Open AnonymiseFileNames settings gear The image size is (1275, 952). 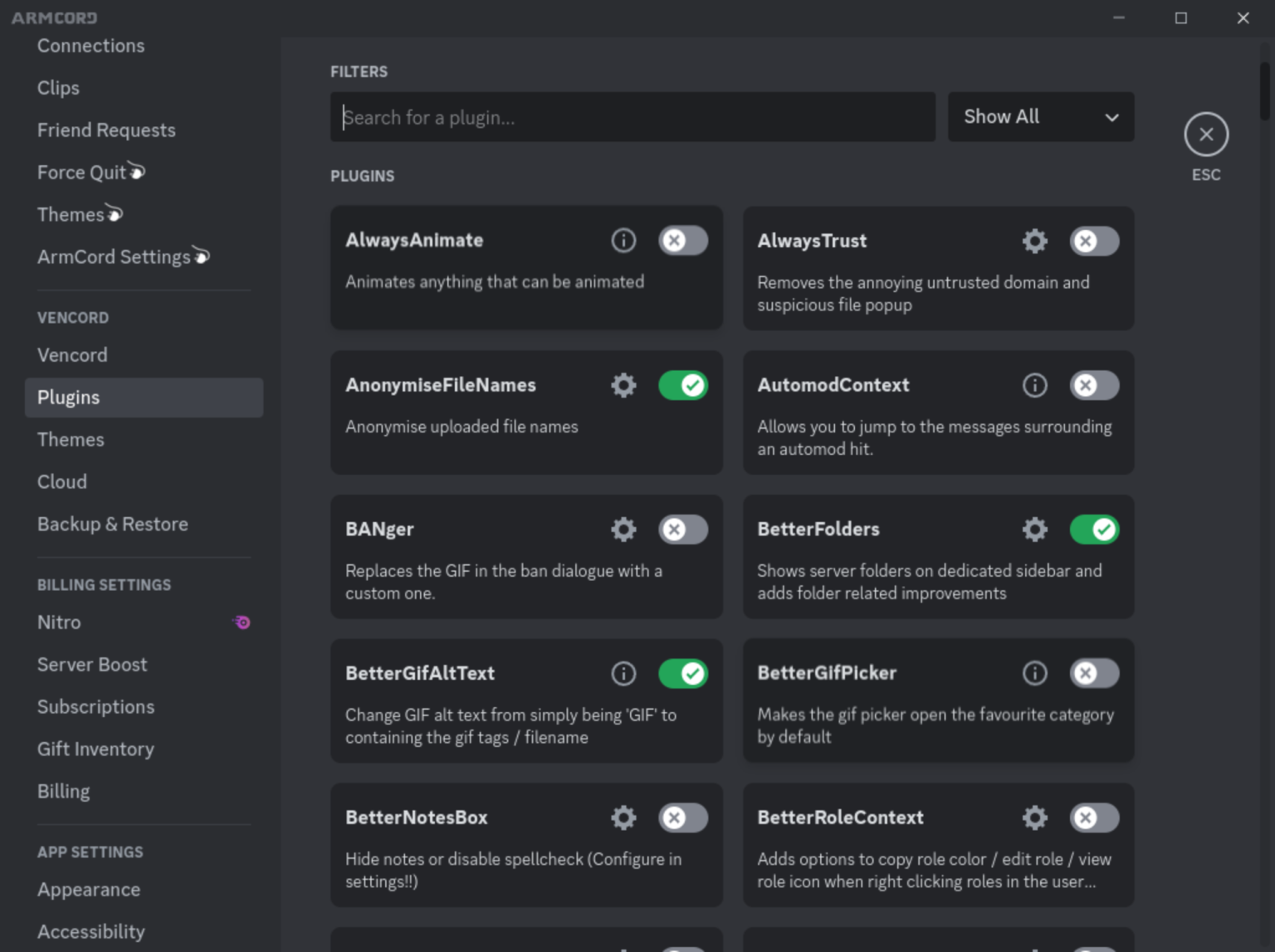tap(623, 385)
